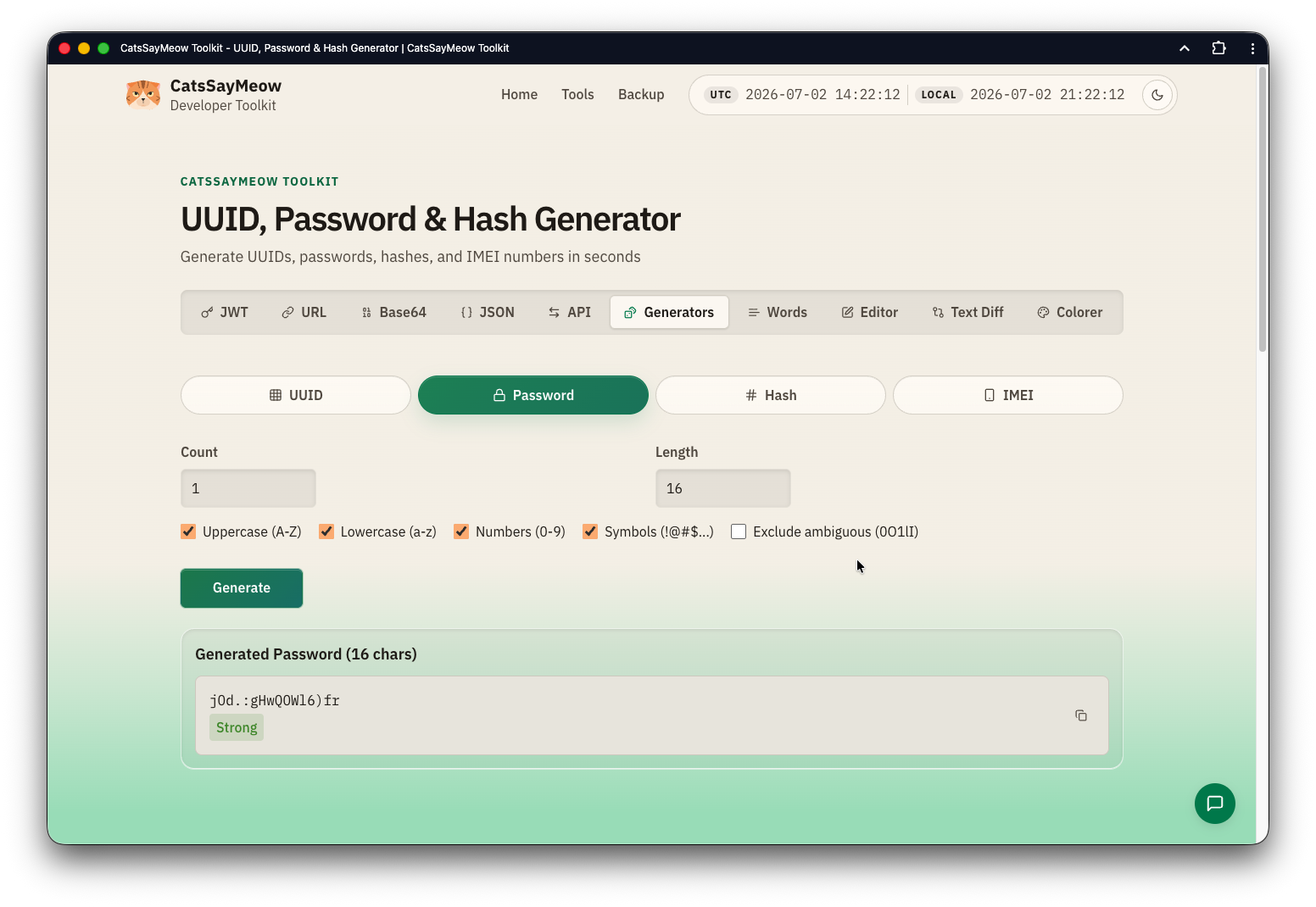Open the JSON tool tab

(488, 312)
